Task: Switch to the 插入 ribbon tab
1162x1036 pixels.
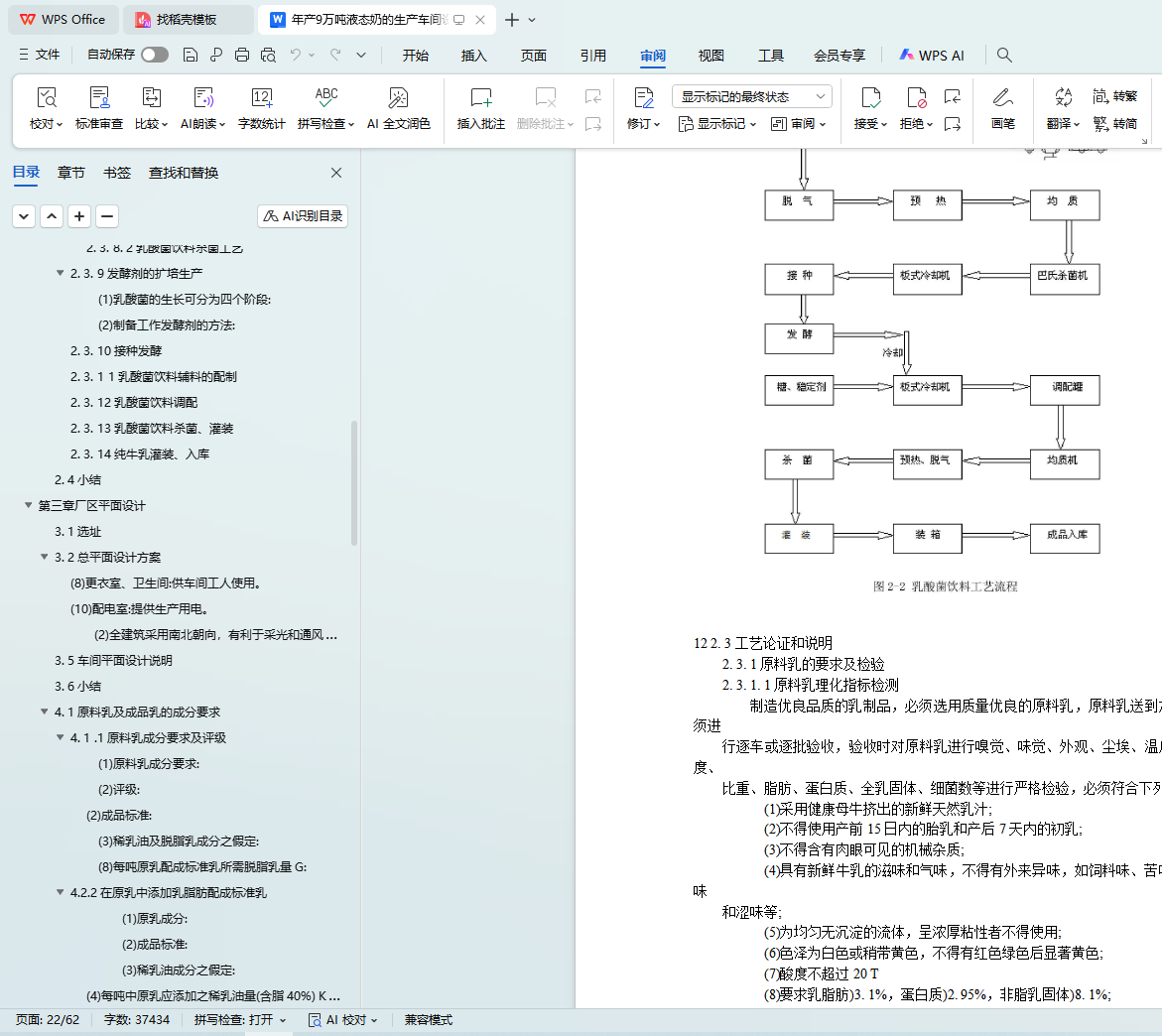Action: [473, 55]
